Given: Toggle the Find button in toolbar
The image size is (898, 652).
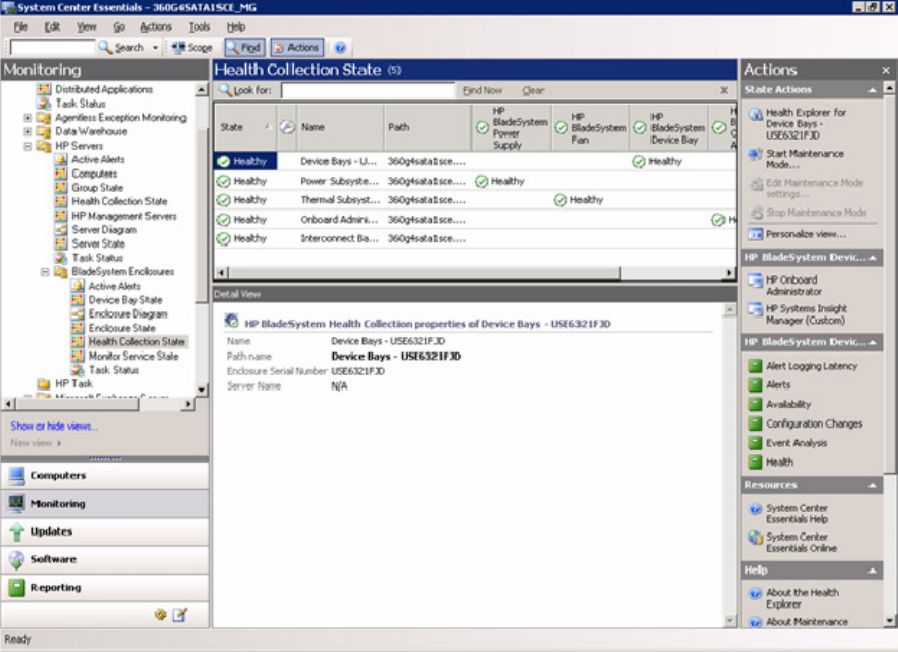Looking at the screenshot, I should pyautogui.click(x=243, y=47).
